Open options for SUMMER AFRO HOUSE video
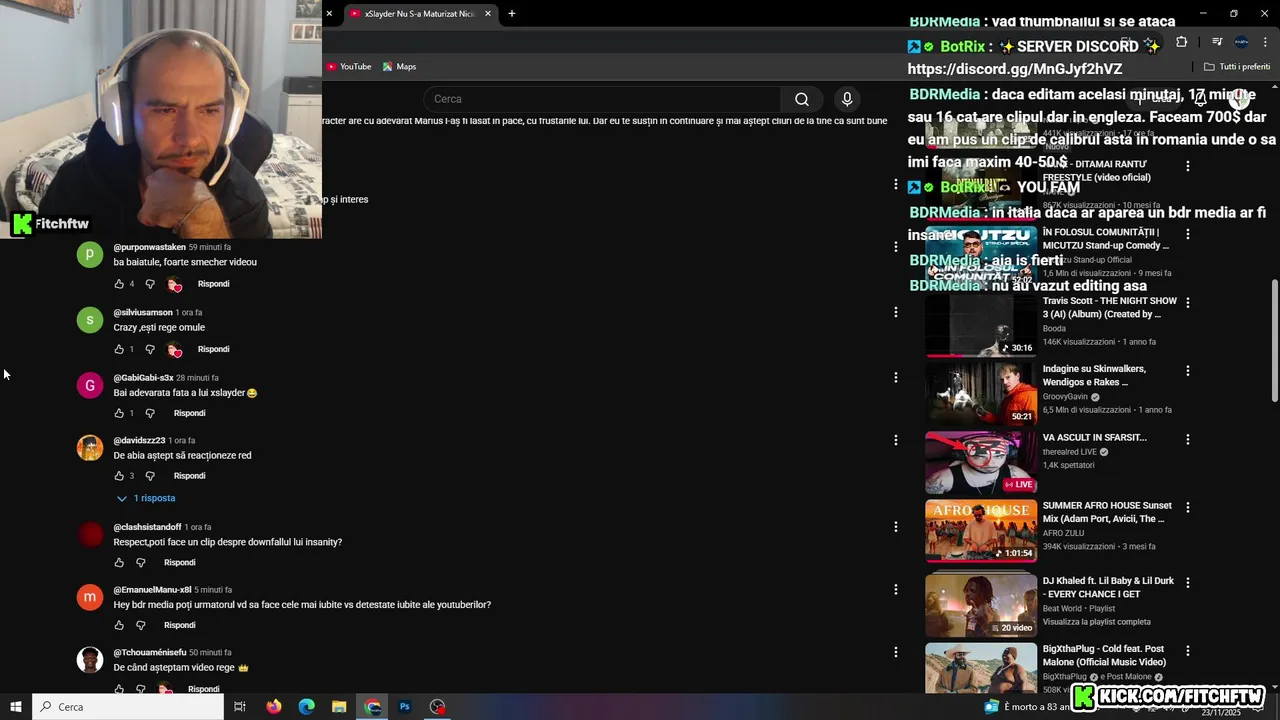 [1188, 507]
